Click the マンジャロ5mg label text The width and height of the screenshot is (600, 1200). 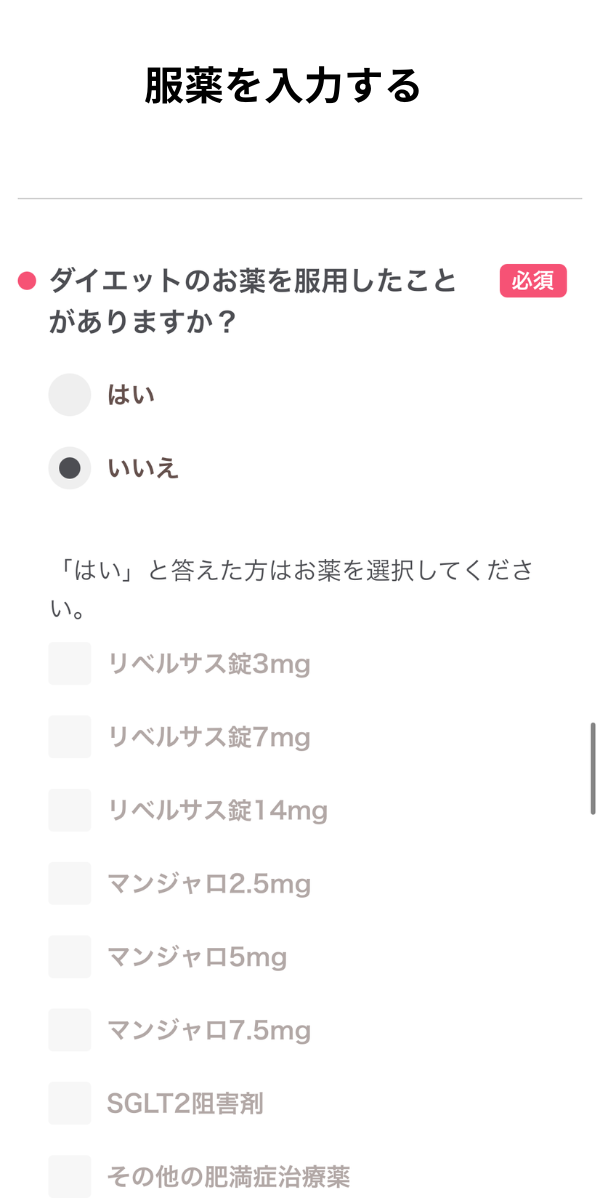[x=197, y=957]
